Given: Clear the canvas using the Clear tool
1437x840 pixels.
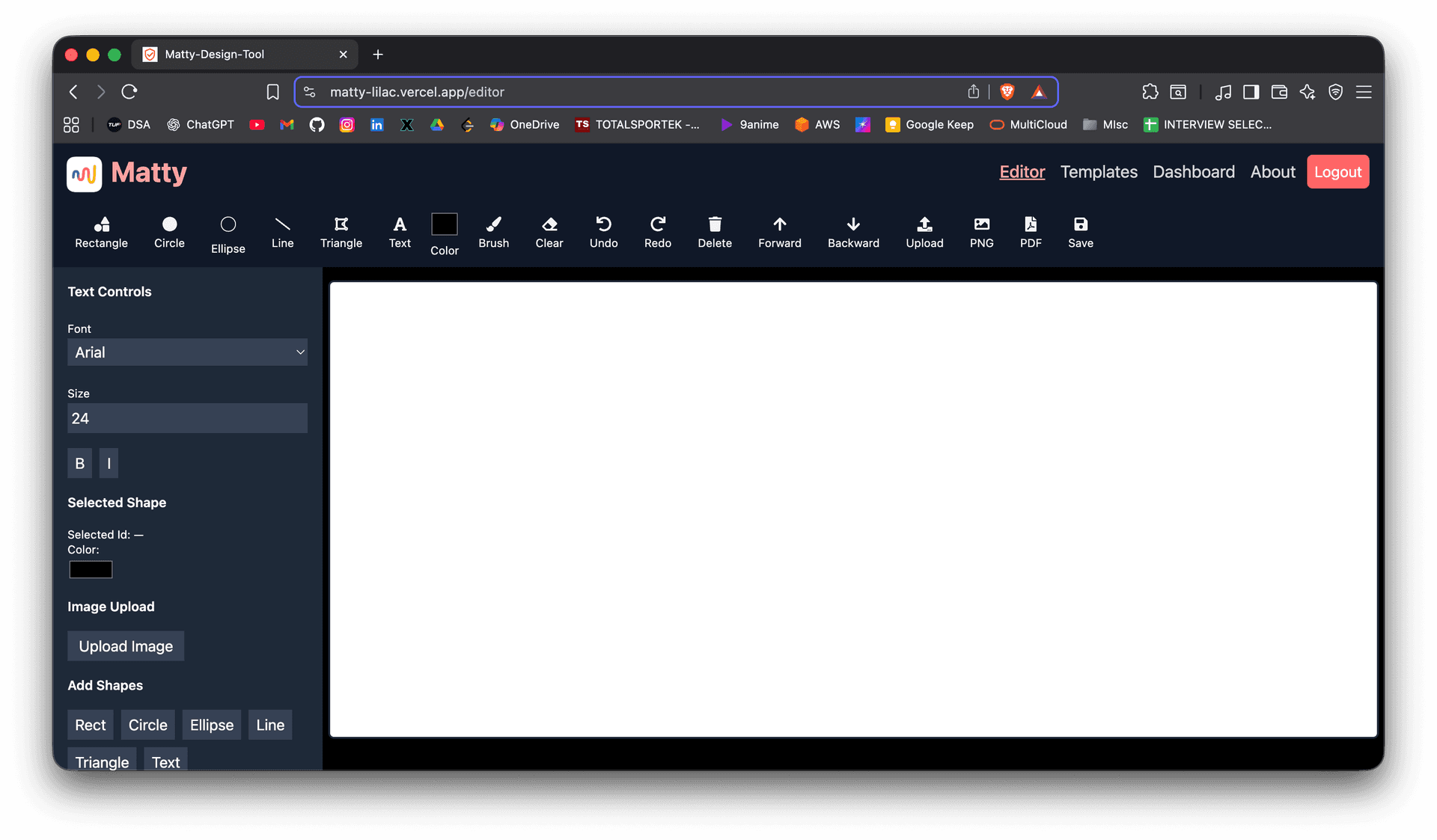Looking at the screenshot, I should click(x=549, y=232).
